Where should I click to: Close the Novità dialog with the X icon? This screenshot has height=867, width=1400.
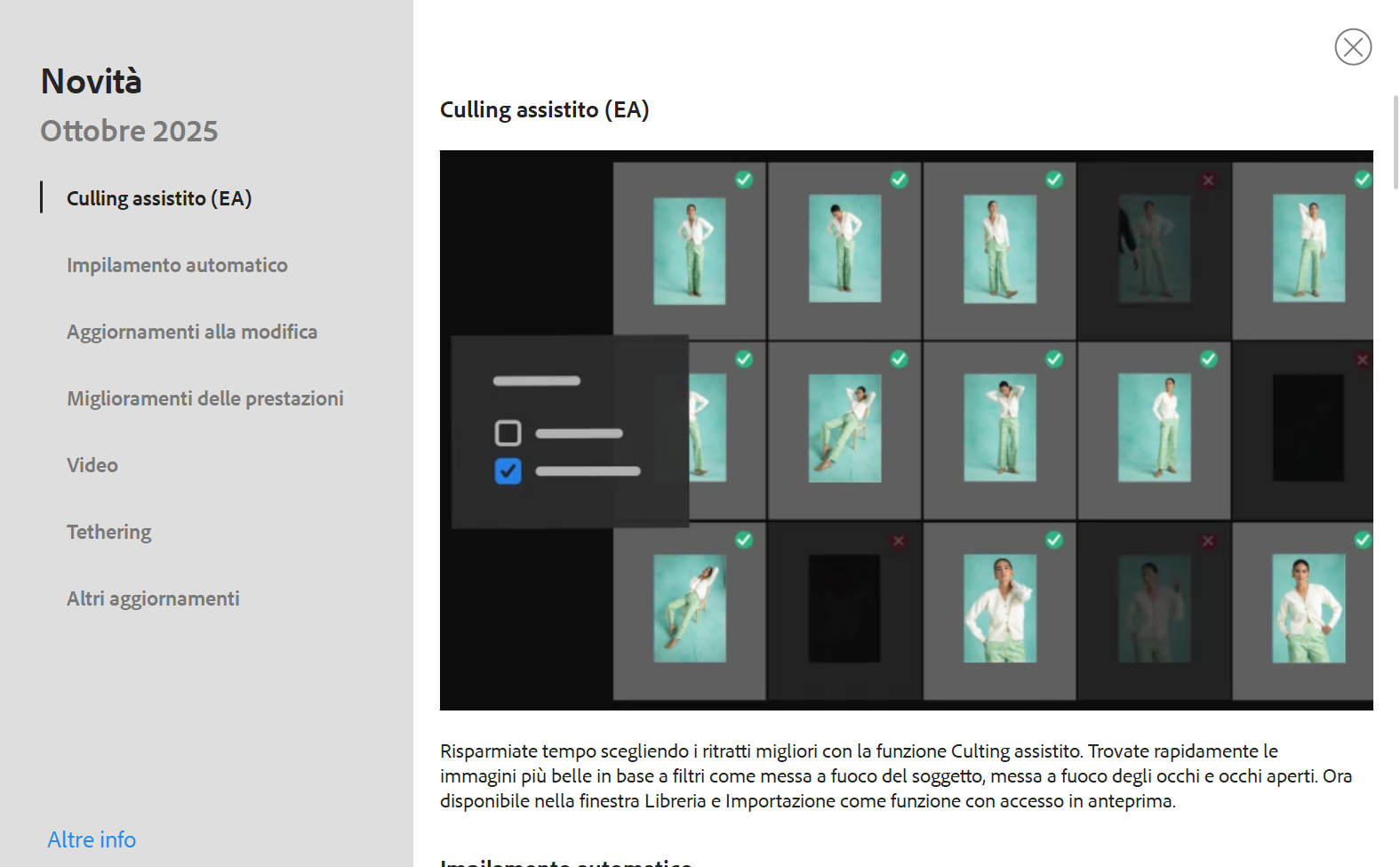[1352, 47]
